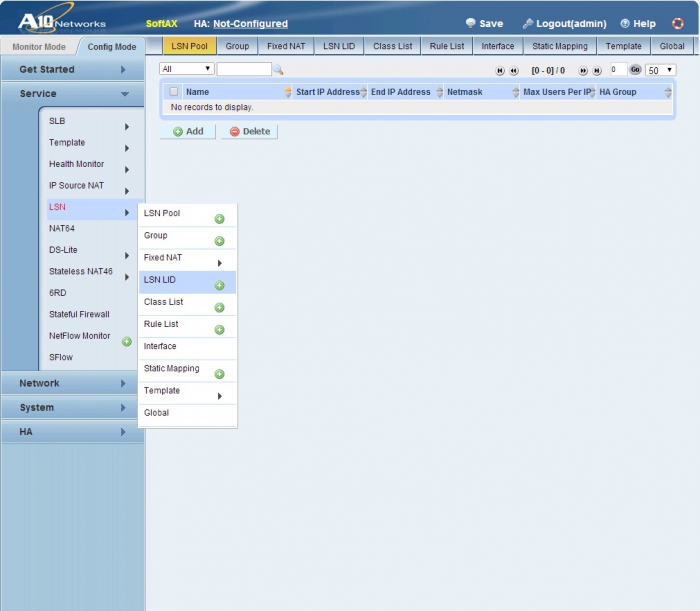Open the Static Mapping tab
Viewport: 700px width, 611px height.
tap(560, 46)
